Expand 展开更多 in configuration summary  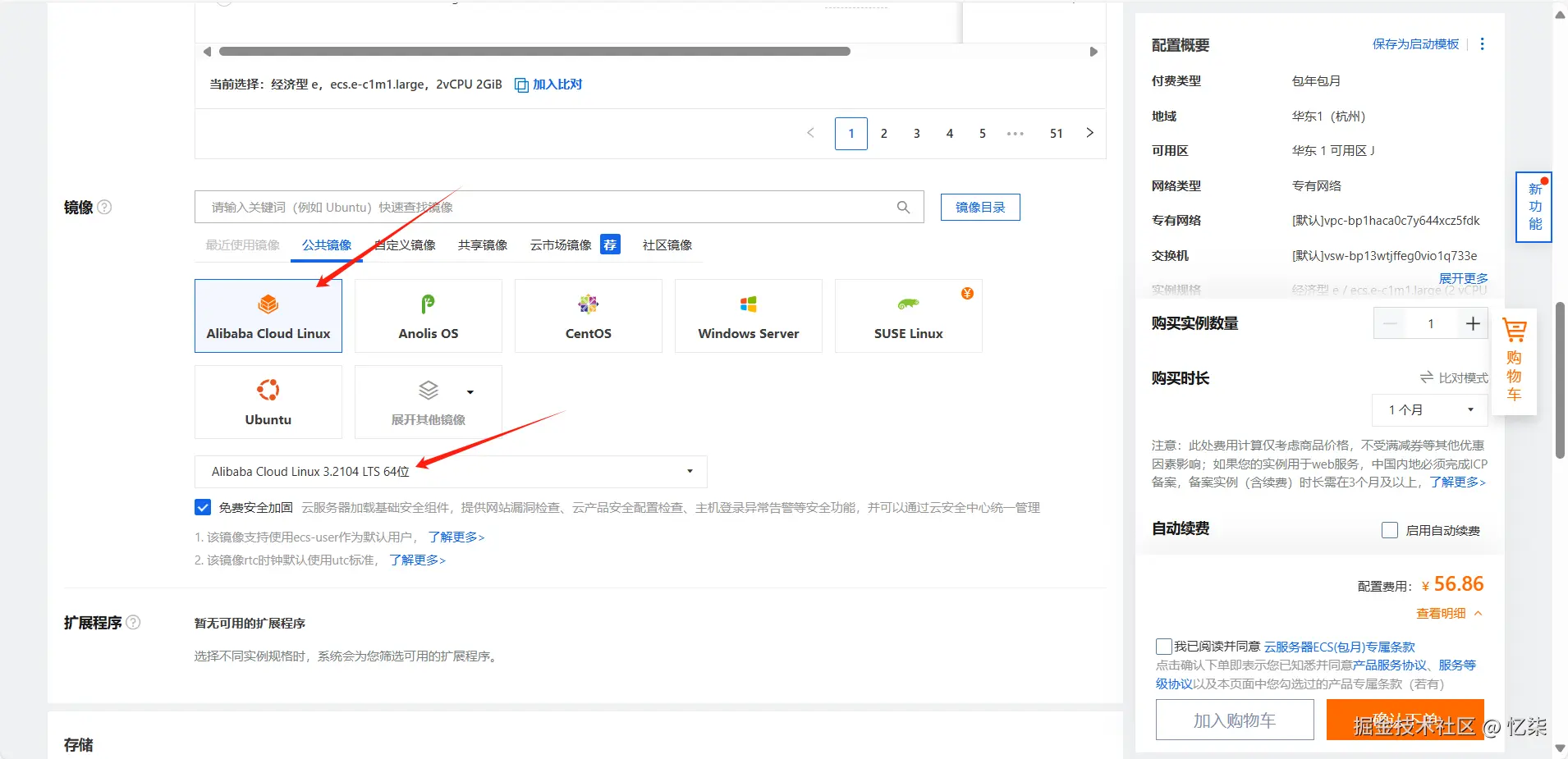(x=1463, y=278)
